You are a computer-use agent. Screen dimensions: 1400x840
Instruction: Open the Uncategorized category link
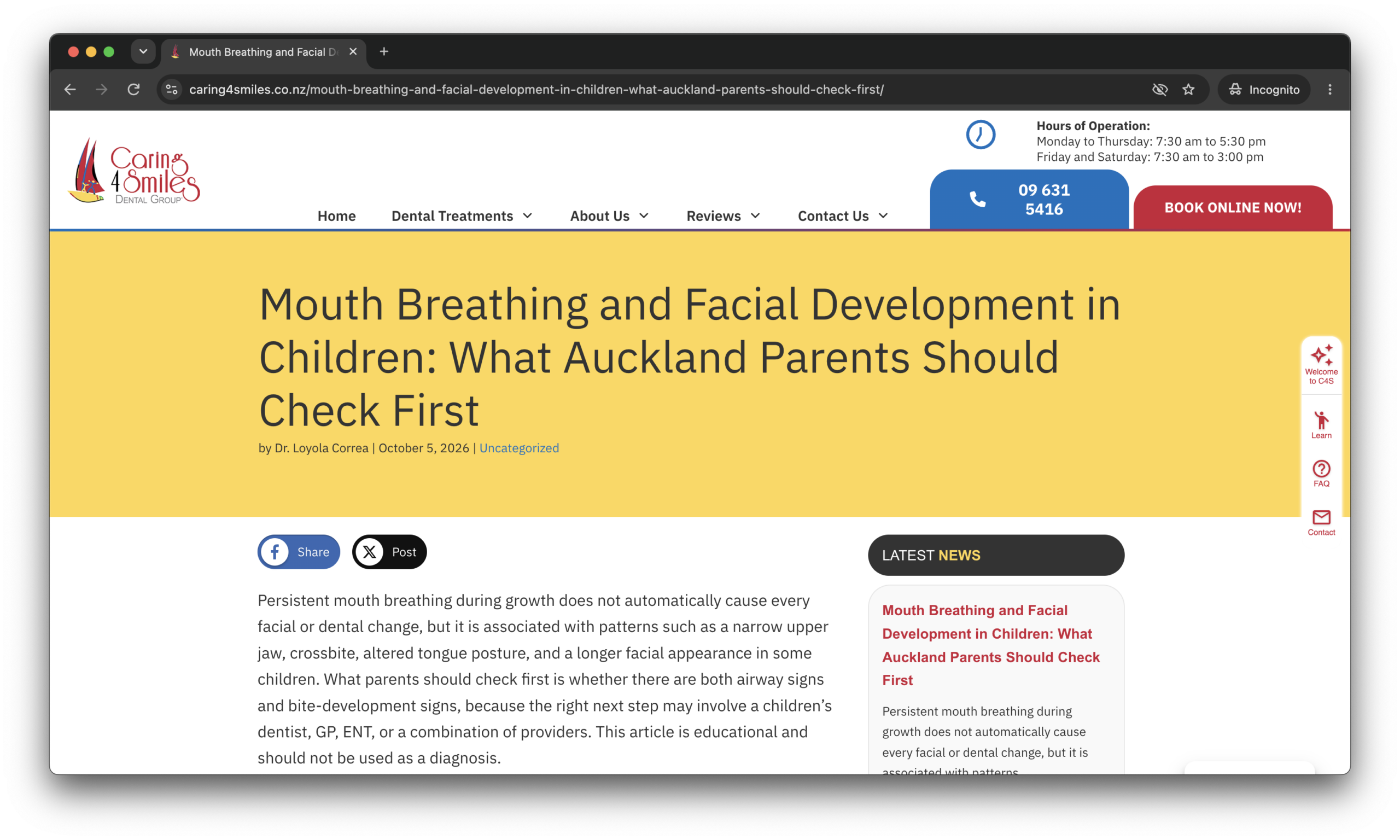[x=519, y=448]
